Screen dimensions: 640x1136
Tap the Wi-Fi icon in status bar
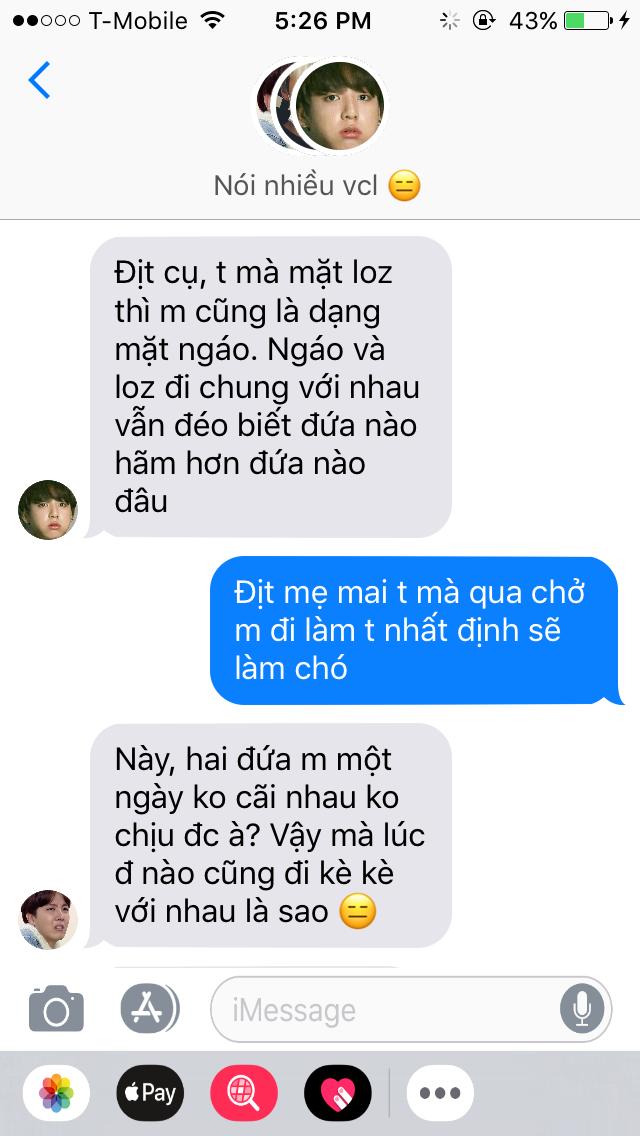pos(211,20)
